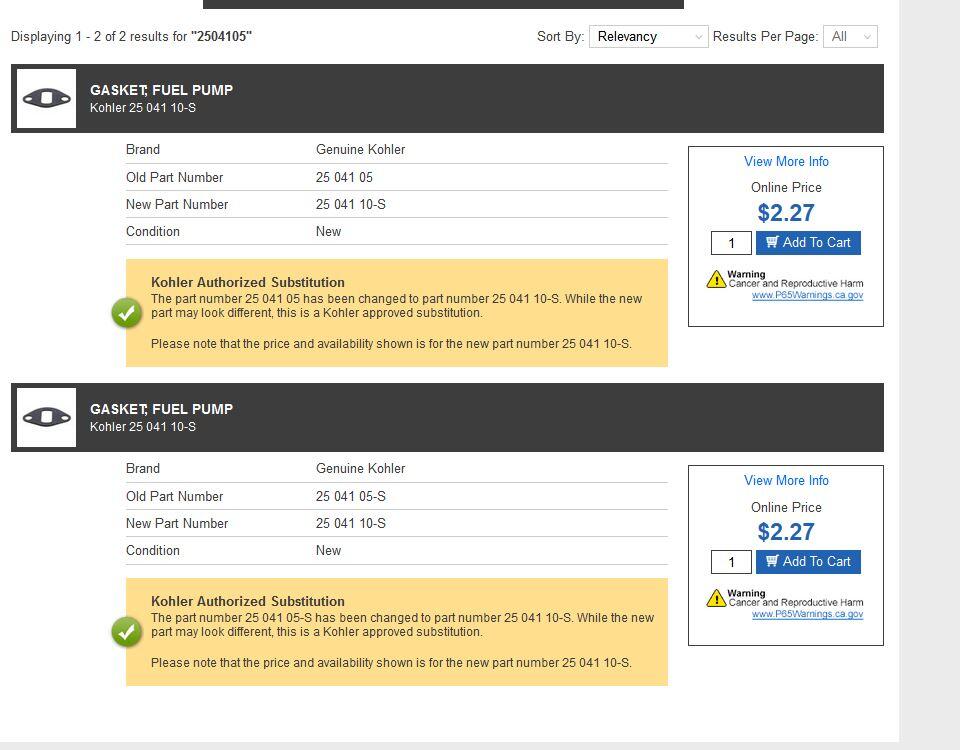Open View More Info for second gasket

click(786, 481)
